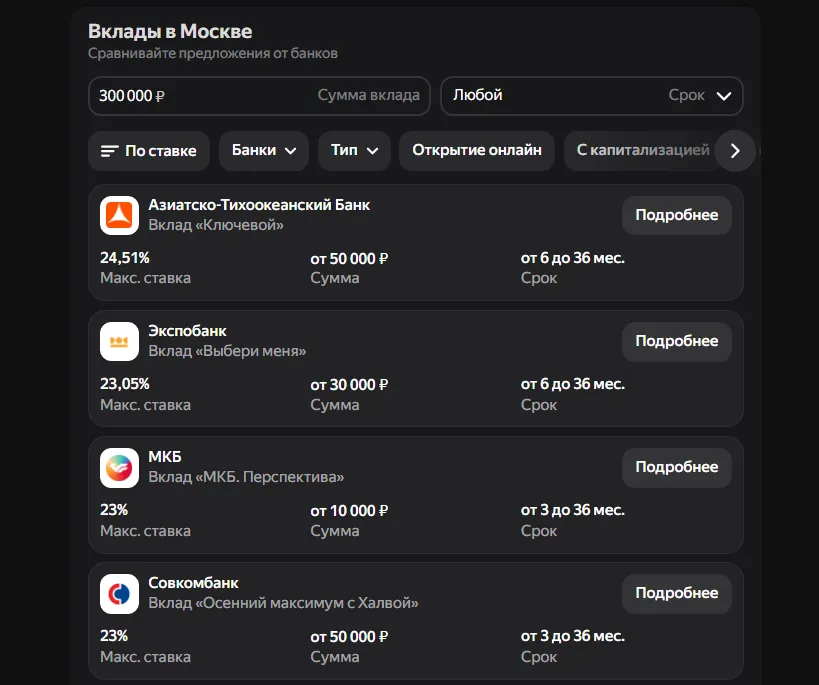The width and height of the screenshot is (819, 685).
Task: Click Совкомбанк term от 3 до 36 мес.
Action: [x=572, y=636]
